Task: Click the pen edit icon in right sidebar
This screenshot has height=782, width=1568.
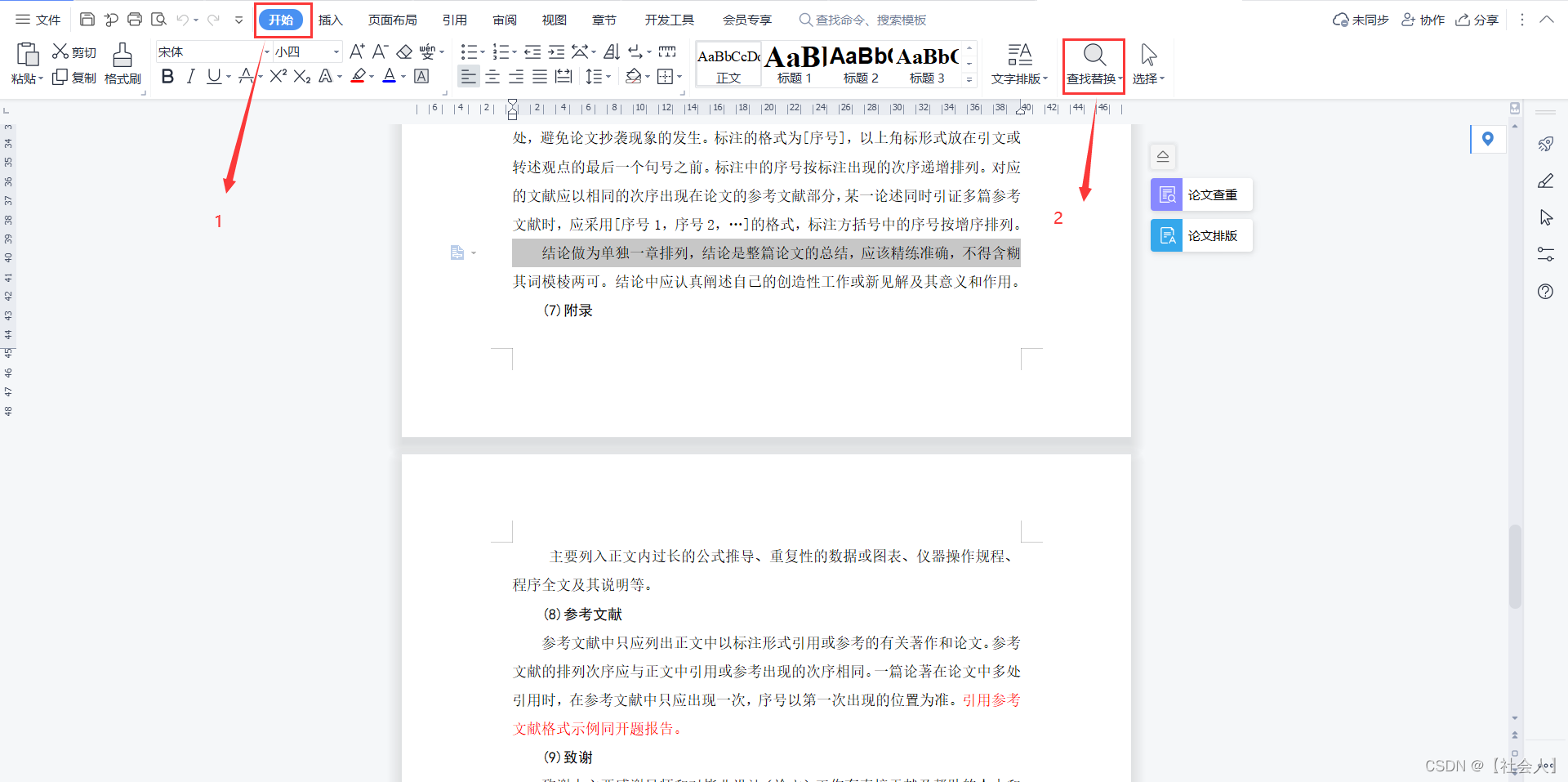Action: click(x=1545, y=181)
